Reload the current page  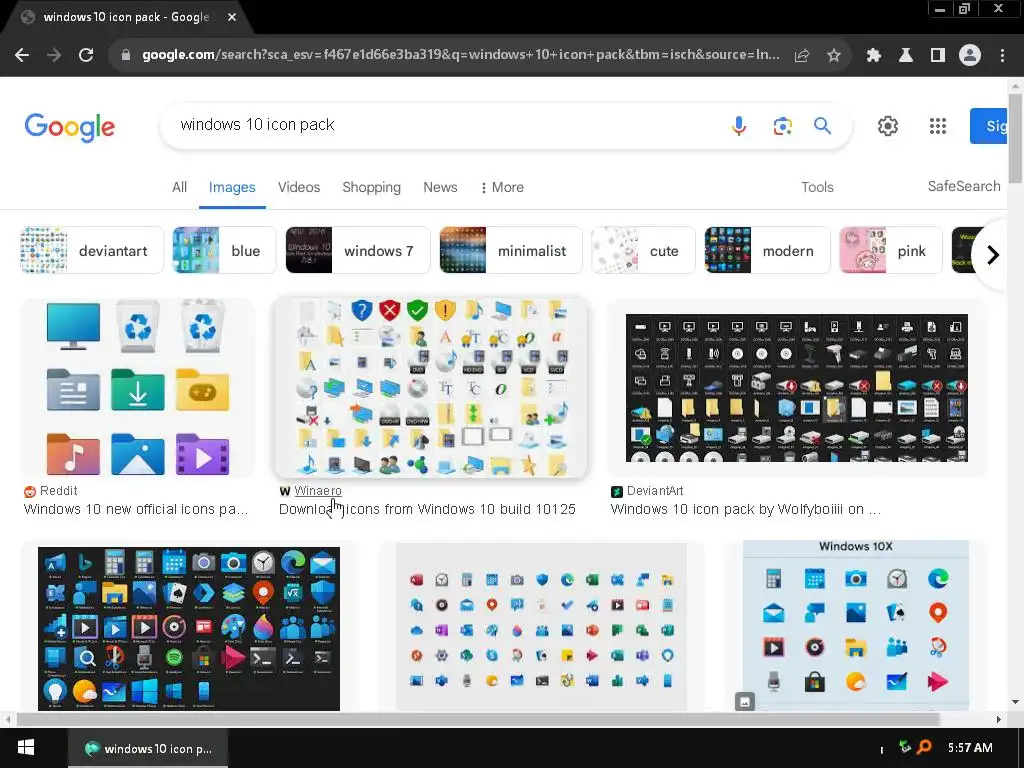[x=86, y=56]
